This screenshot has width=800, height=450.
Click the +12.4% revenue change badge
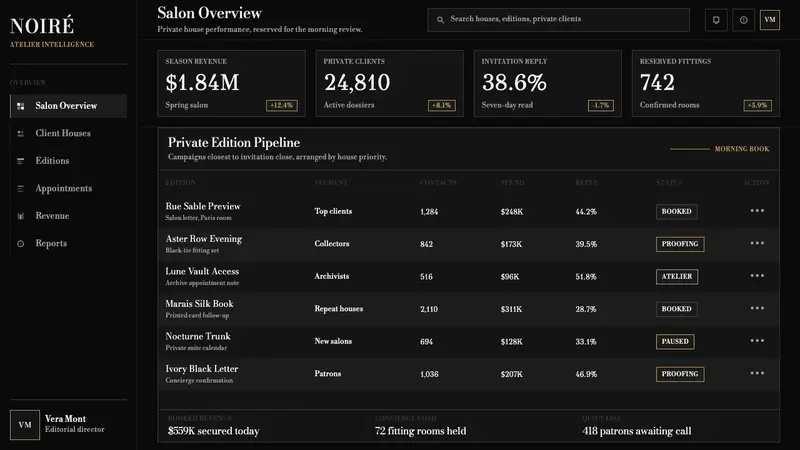[x=282, y=106]
